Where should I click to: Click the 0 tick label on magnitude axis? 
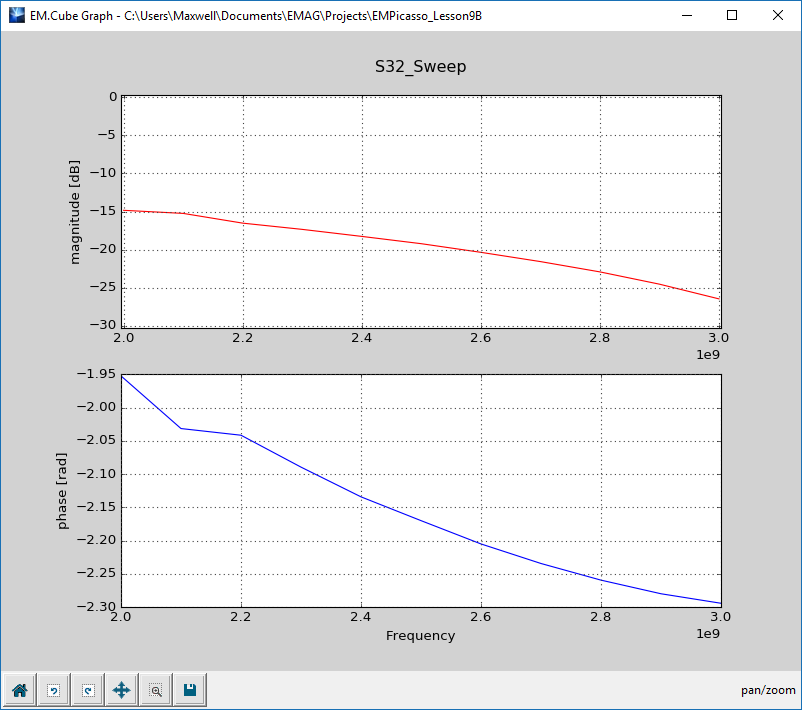113,97
